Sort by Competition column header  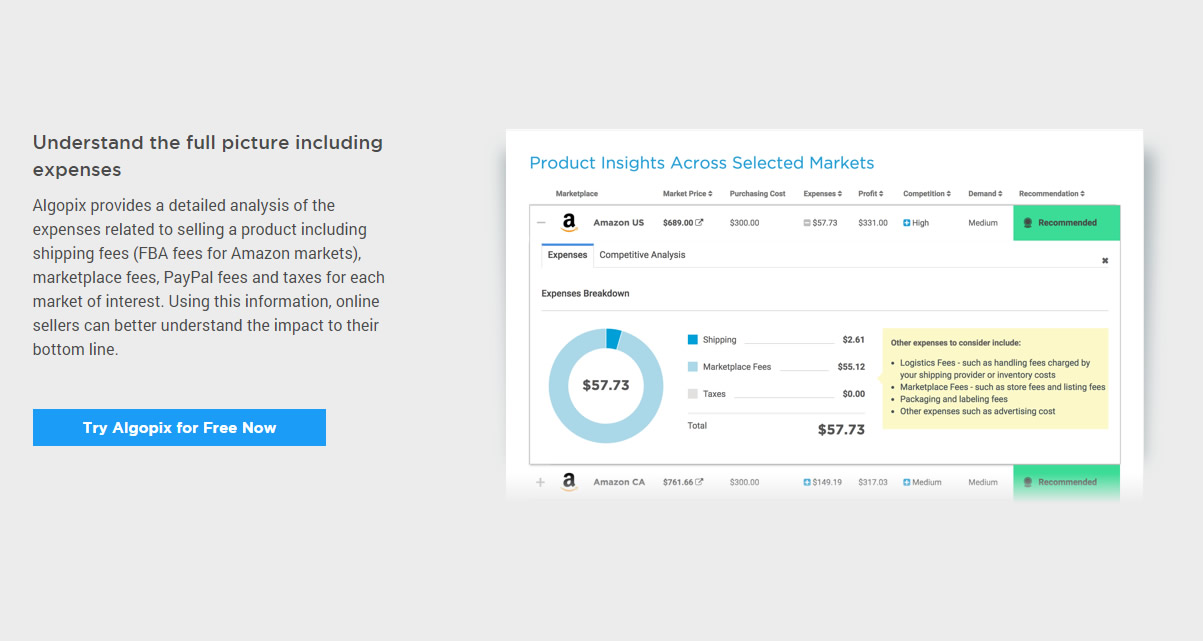927,194
